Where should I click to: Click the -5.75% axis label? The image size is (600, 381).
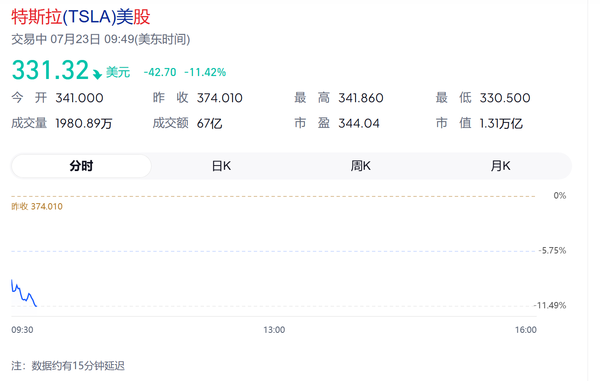click(x=552, y=251)
